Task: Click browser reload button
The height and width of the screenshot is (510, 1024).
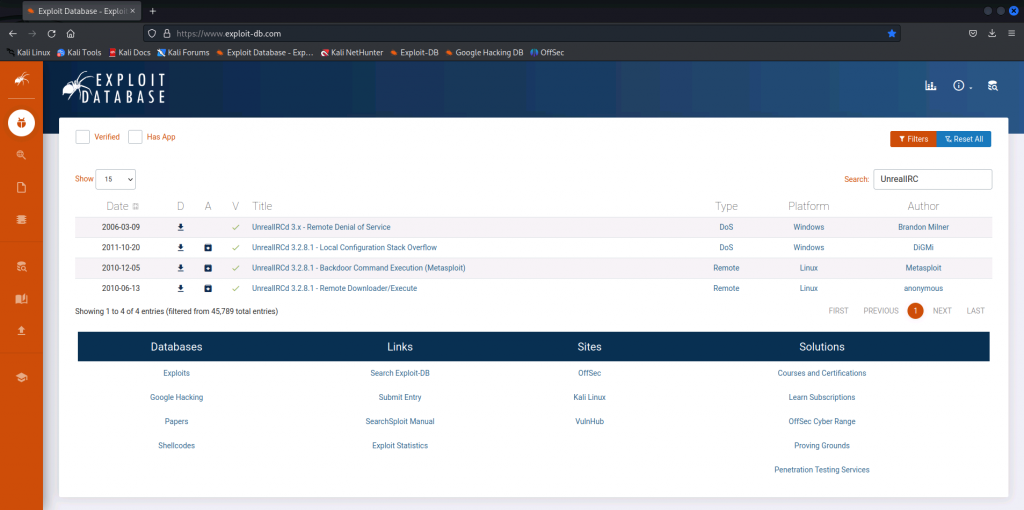Action: [52, 33]
